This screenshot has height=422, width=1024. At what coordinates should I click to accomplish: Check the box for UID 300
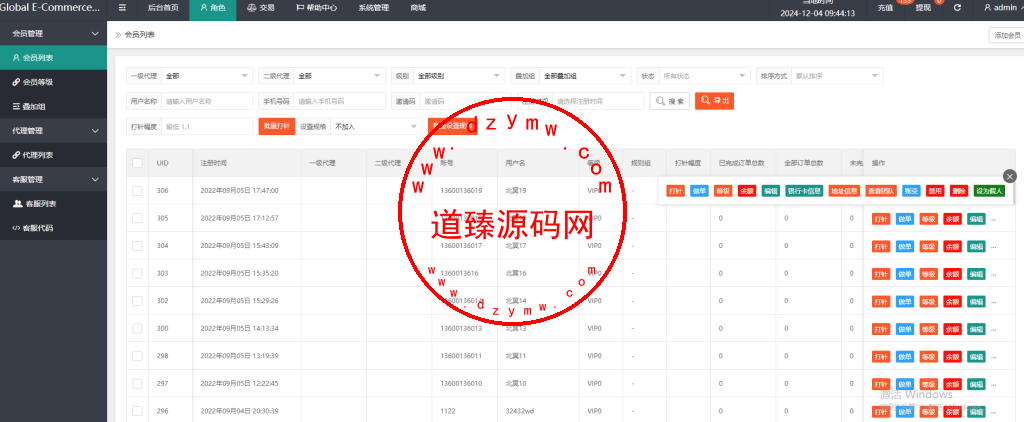coord(137,329)
